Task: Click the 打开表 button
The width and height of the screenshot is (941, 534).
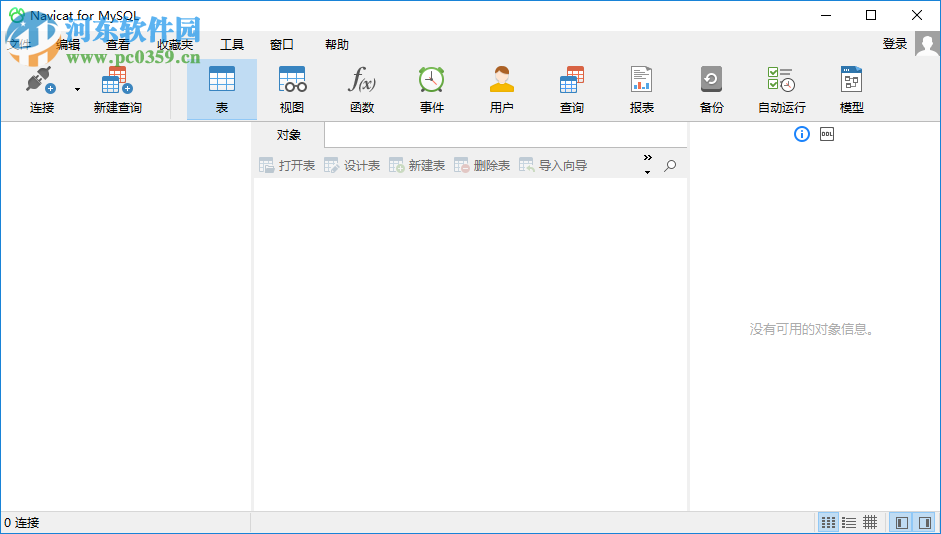Action: click(287, 166)
